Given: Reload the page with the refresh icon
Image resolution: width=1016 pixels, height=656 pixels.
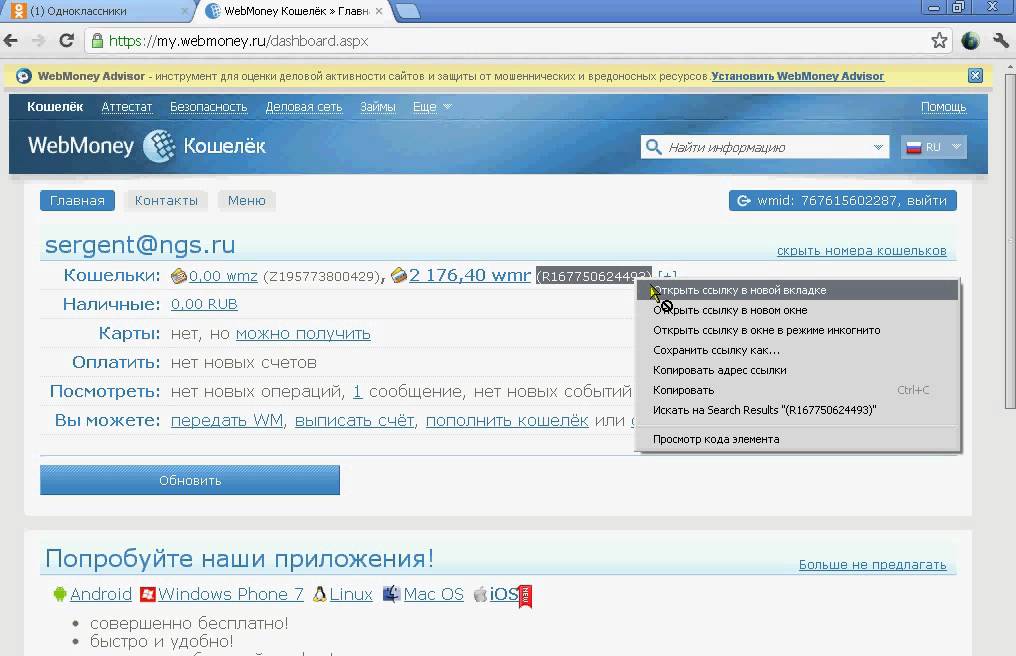Looking at the screenshot, I should [67, 40].
